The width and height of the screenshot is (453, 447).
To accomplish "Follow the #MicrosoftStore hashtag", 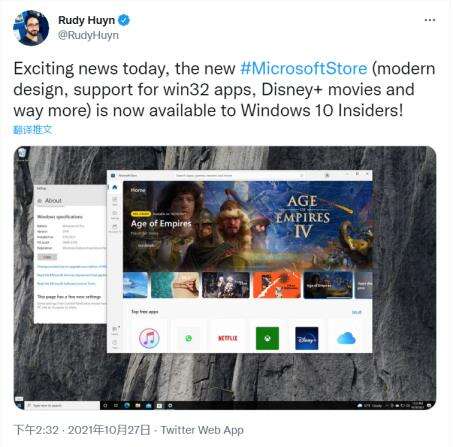I will tap(304, 69).
